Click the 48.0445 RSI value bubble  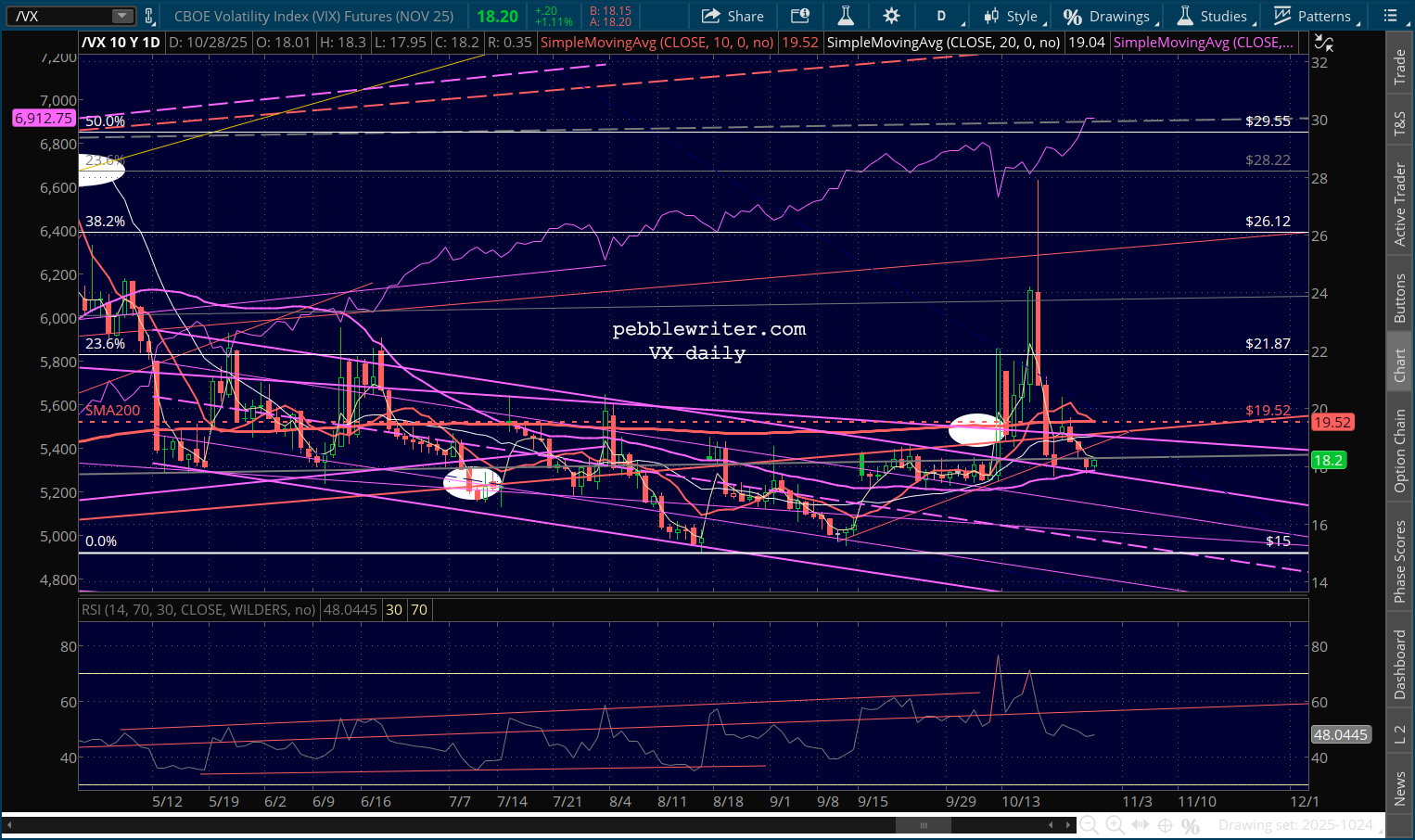point(1340,734)
